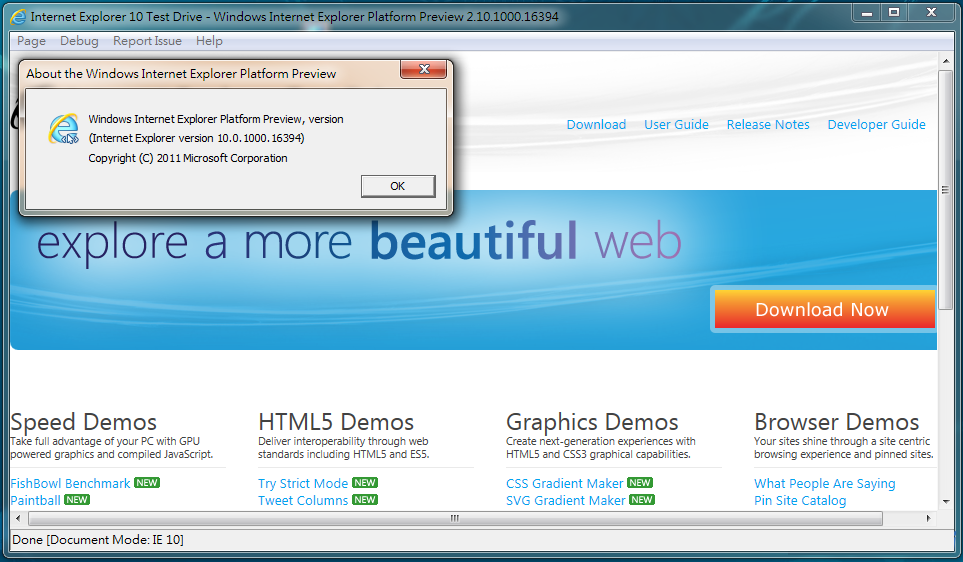The height and width of the screenshot is (562, 963).
Task: Open the Report Issue menu
Action: click(147, 41)
